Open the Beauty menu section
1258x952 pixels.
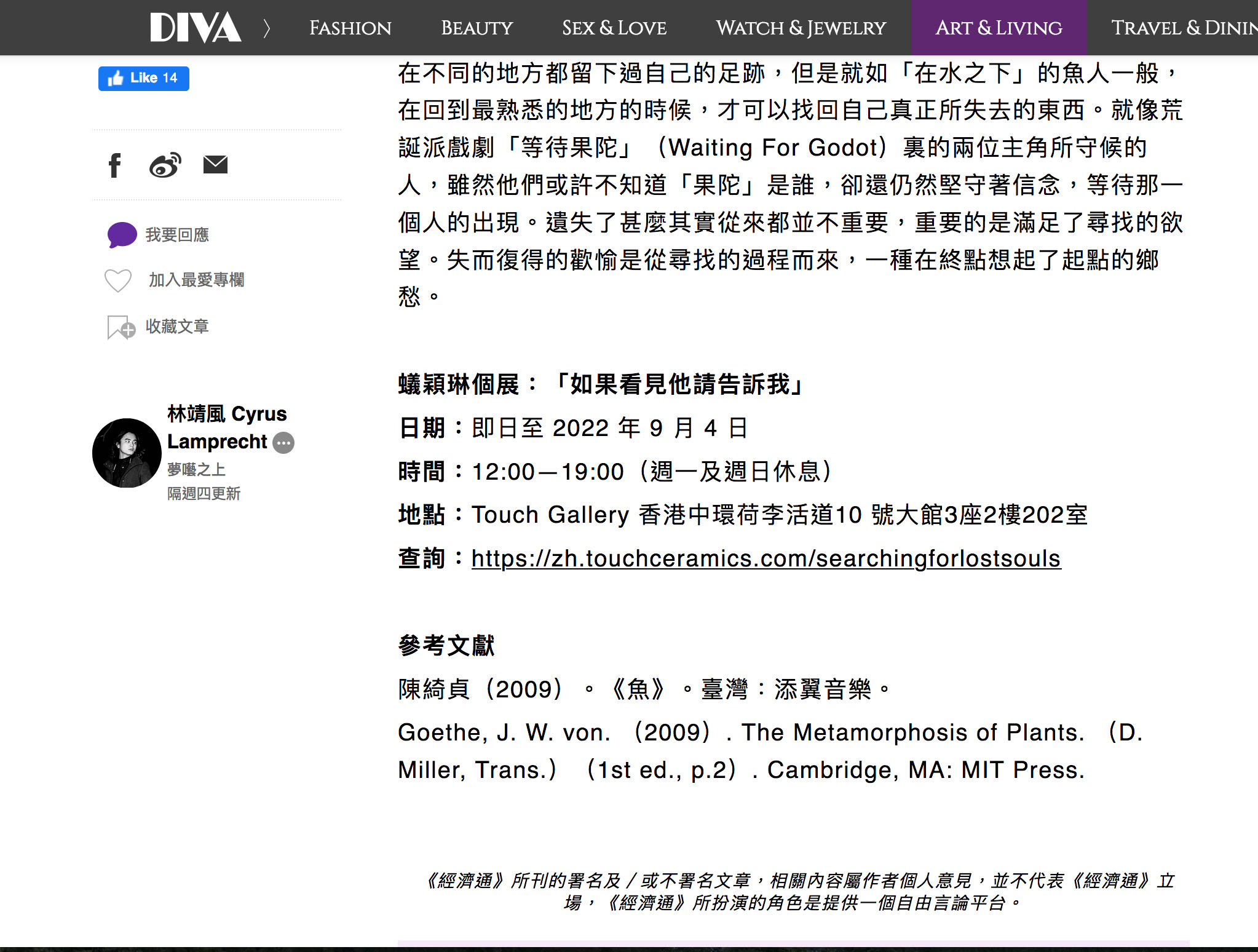pos(477,28)
